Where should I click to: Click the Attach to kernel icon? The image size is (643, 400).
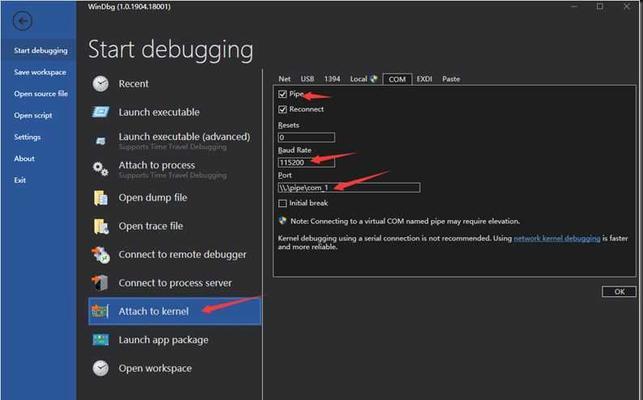point(100,311)
